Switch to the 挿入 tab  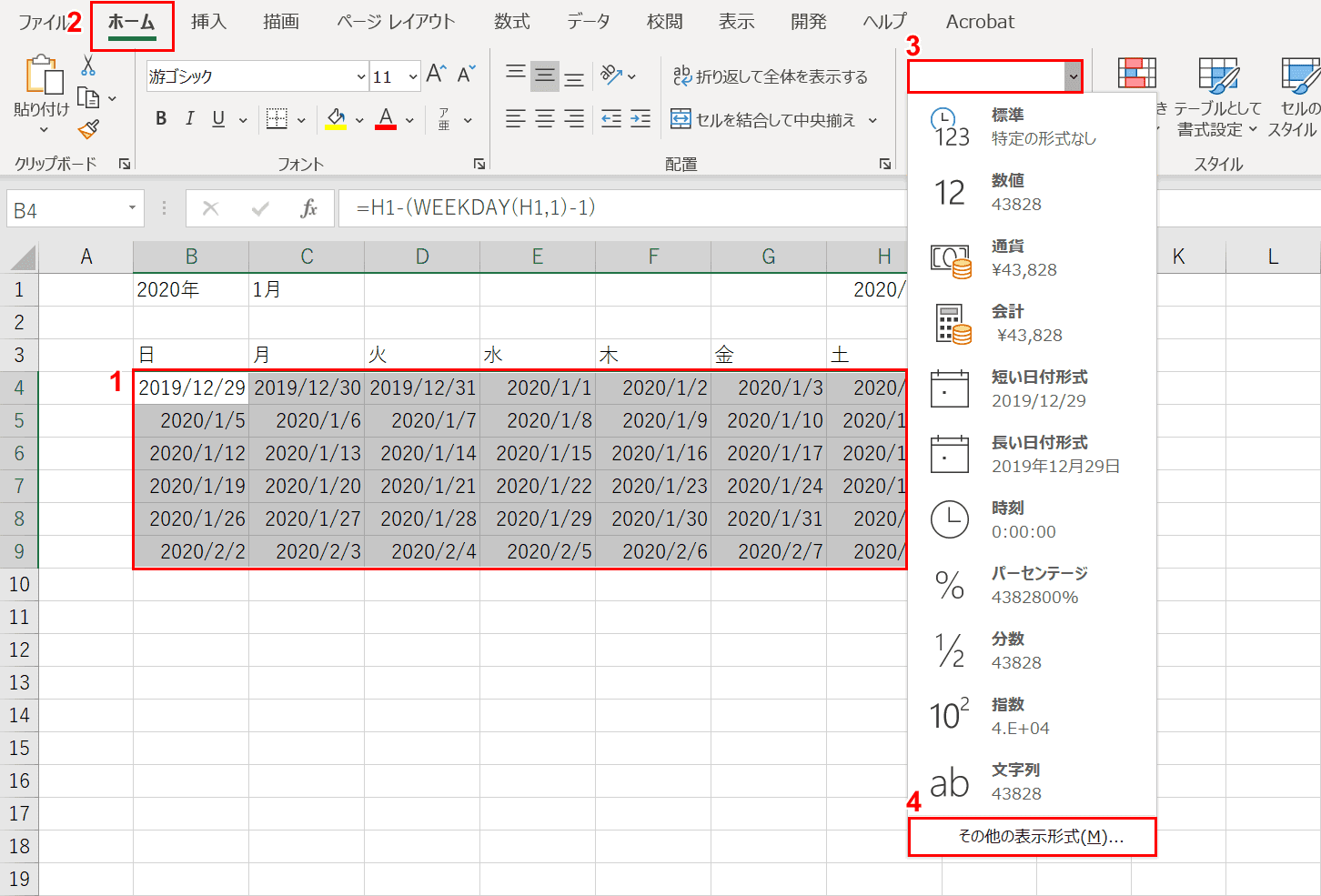pos(208,22)
